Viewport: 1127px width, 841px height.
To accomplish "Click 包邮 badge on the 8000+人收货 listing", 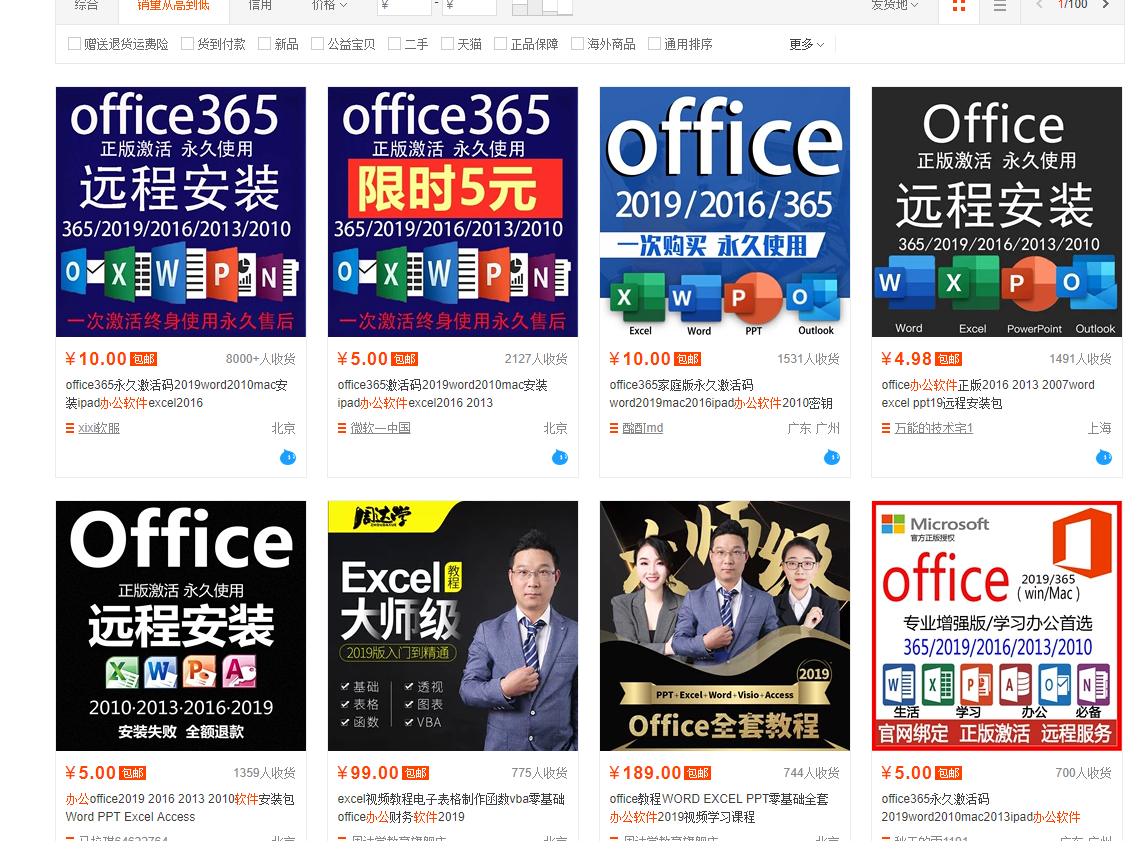I will tap(144, 359).
